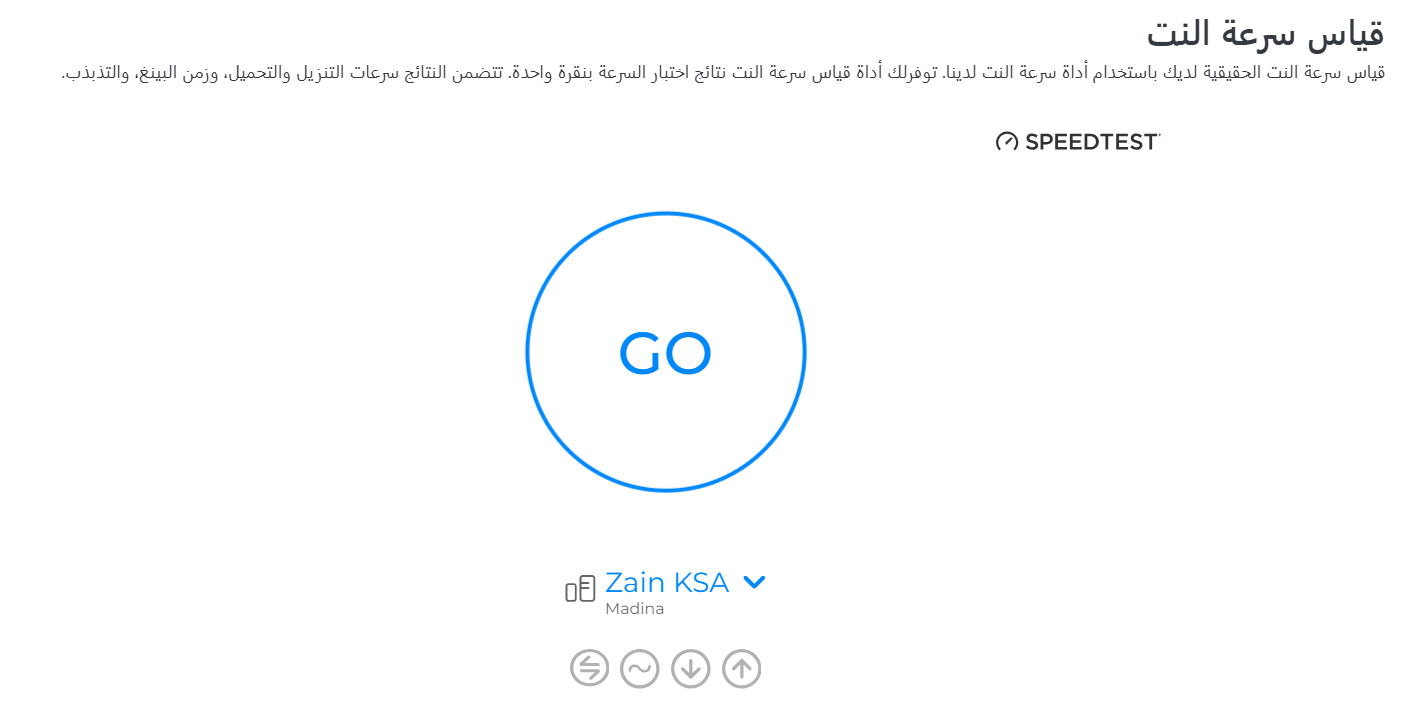Click the jitter wave icon
Image resolution: width=1409 pixels, height=706 pixels.
(x=640, y=668)
